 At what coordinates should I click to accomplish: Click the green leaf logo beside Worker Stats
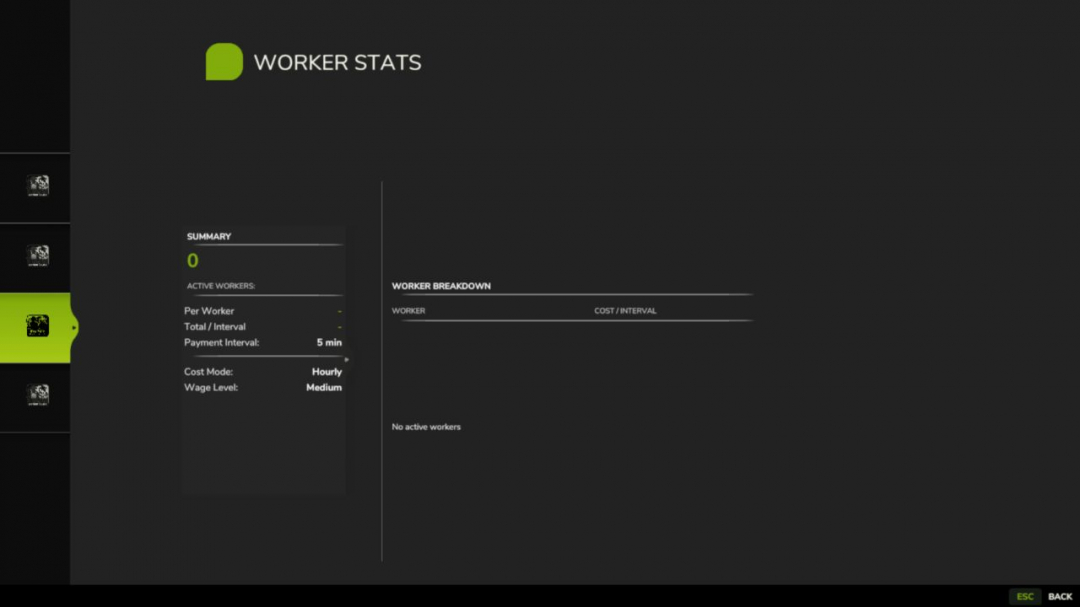tap(224, 61)
